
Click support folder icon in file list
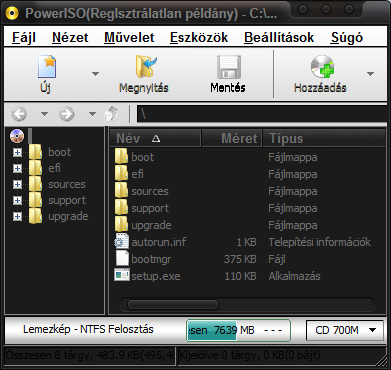pyautogui.click(x=121, y=208)
